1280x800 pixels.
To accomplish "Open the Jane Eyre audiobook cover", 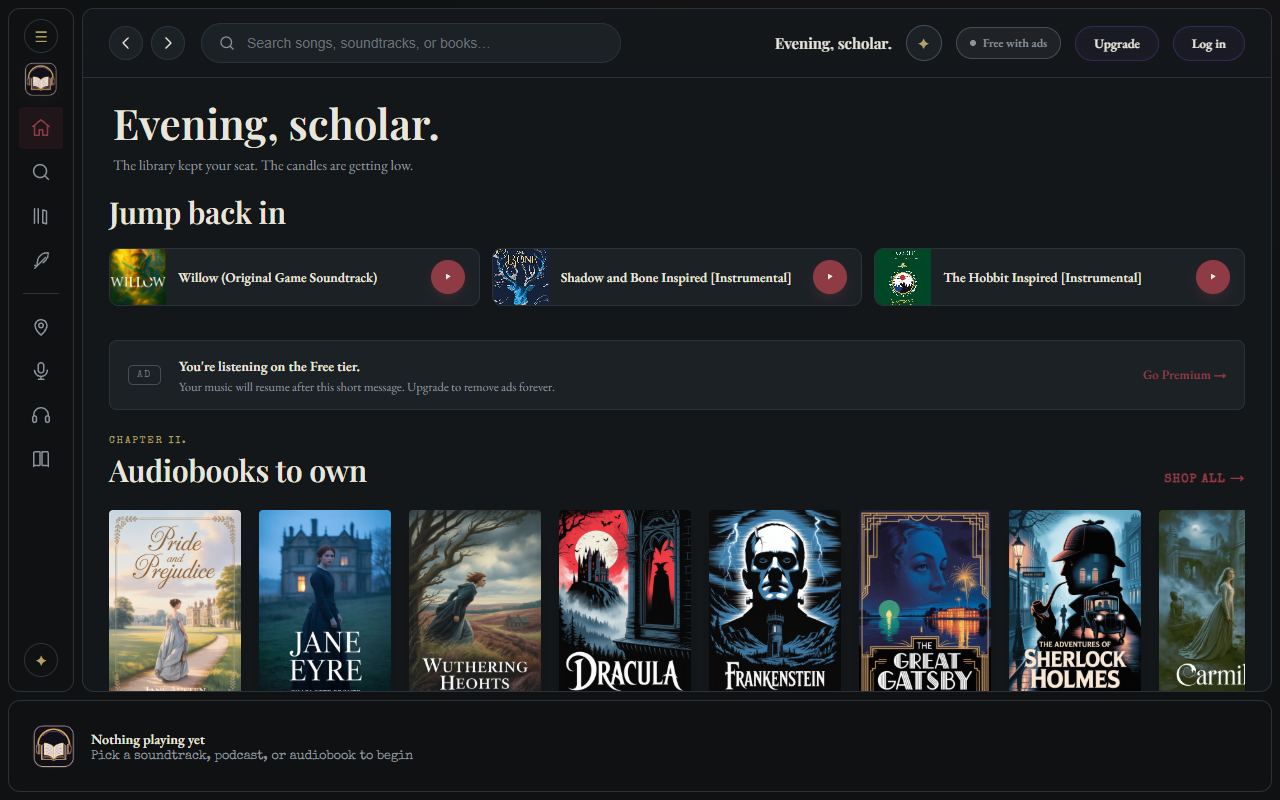I will point(325,600).
